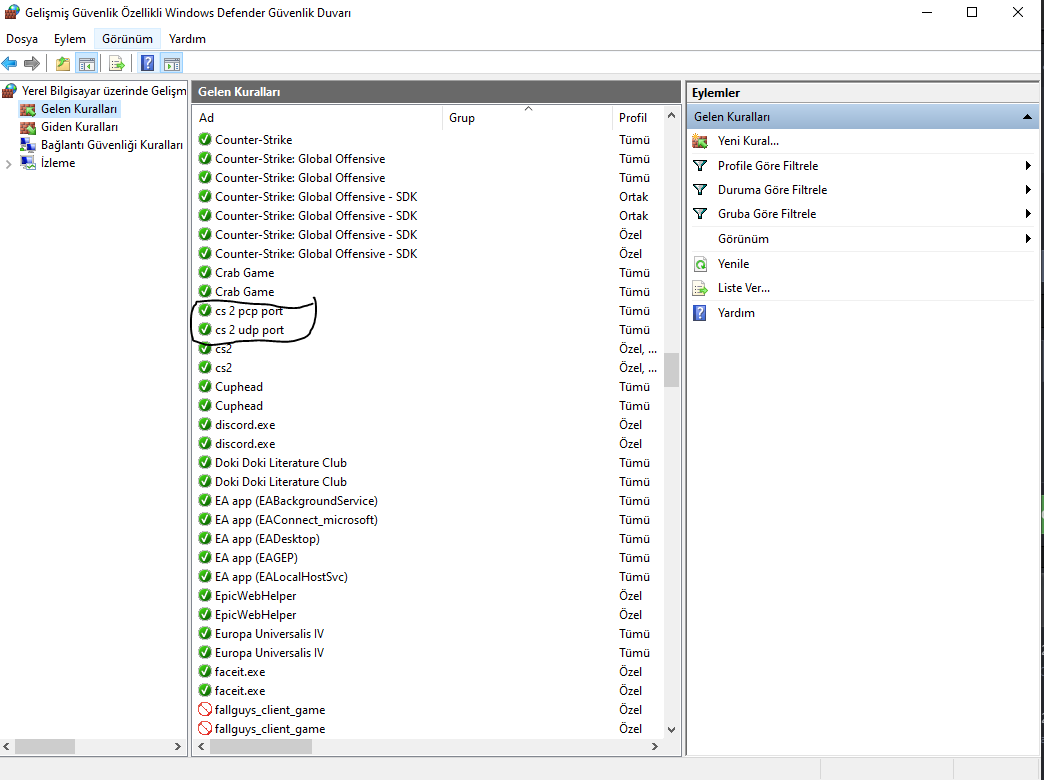Click the rules list scroll up arrow
1044x780 pixels.
pos(671,115)
